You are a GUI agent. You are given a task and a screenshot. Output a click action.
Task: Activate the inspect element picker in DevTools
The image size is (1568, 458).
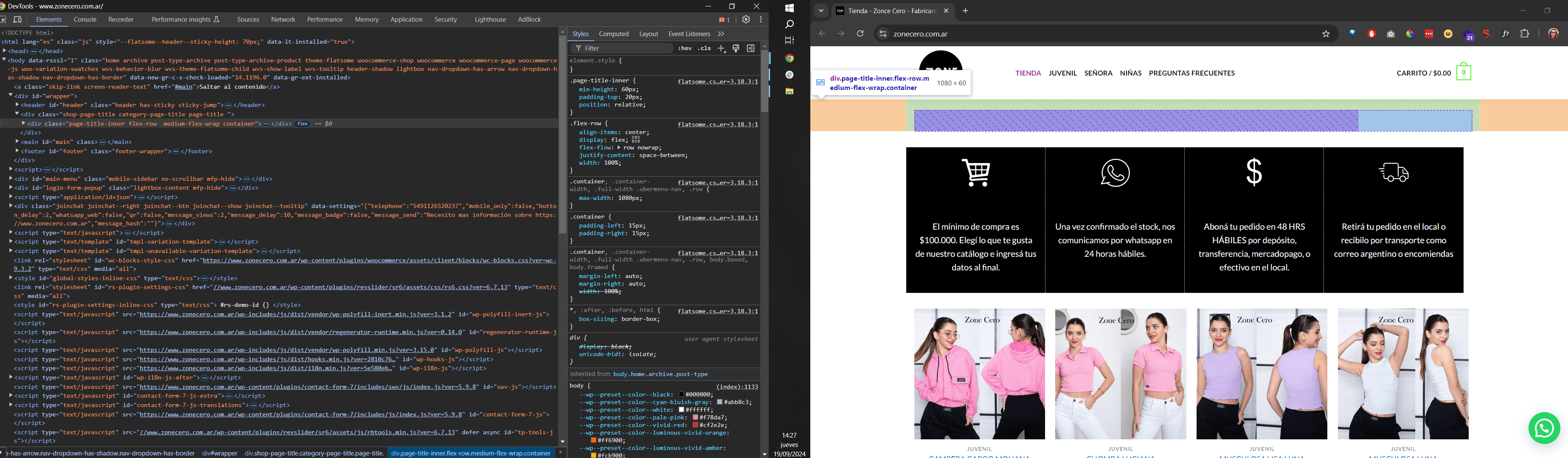click(x=4, y=20)
